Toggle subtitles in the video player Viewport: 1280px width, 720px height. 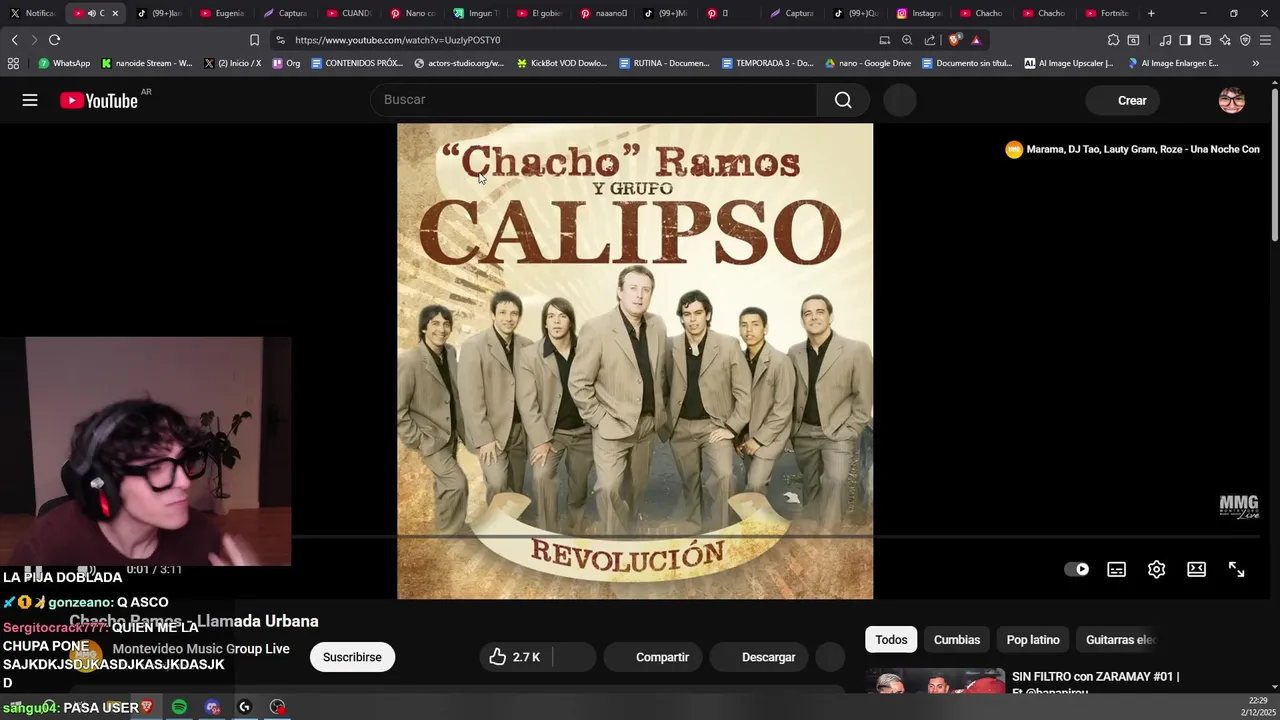click(1116, 569)
